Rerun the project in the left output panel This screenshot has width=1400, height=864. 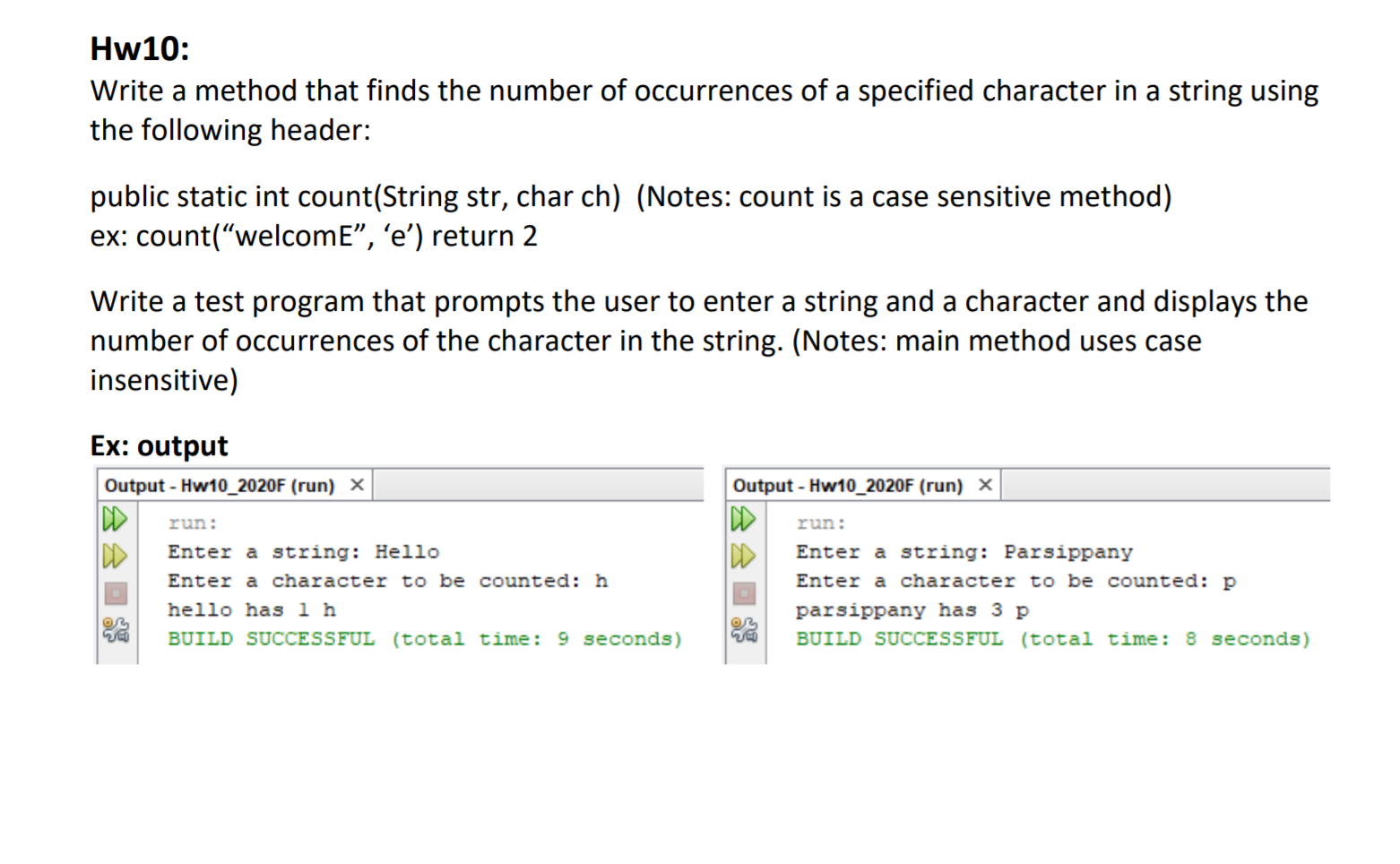pyautogui.click(x=116, y=518)
